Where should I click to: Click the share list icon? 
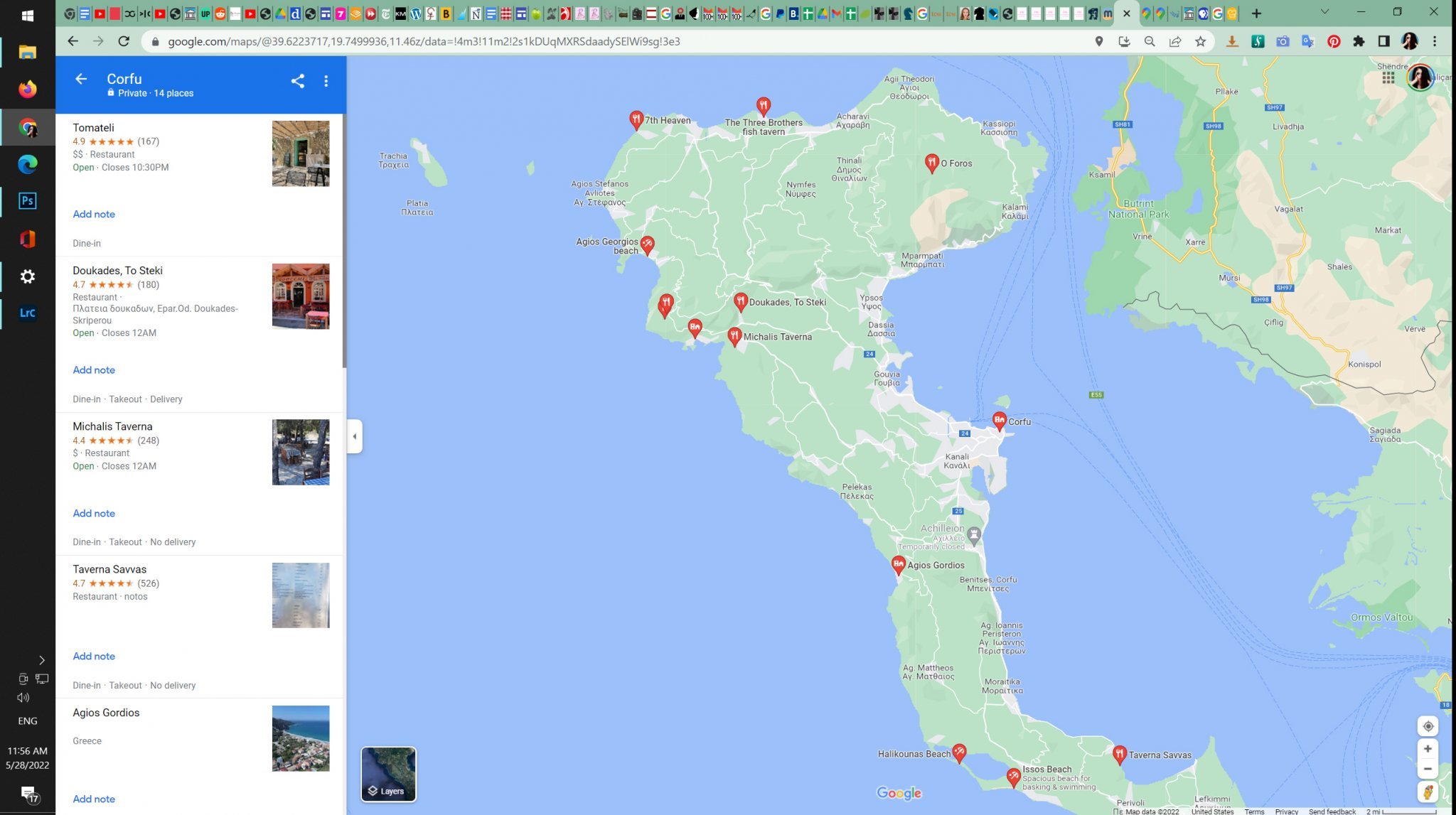pos(297,81)
